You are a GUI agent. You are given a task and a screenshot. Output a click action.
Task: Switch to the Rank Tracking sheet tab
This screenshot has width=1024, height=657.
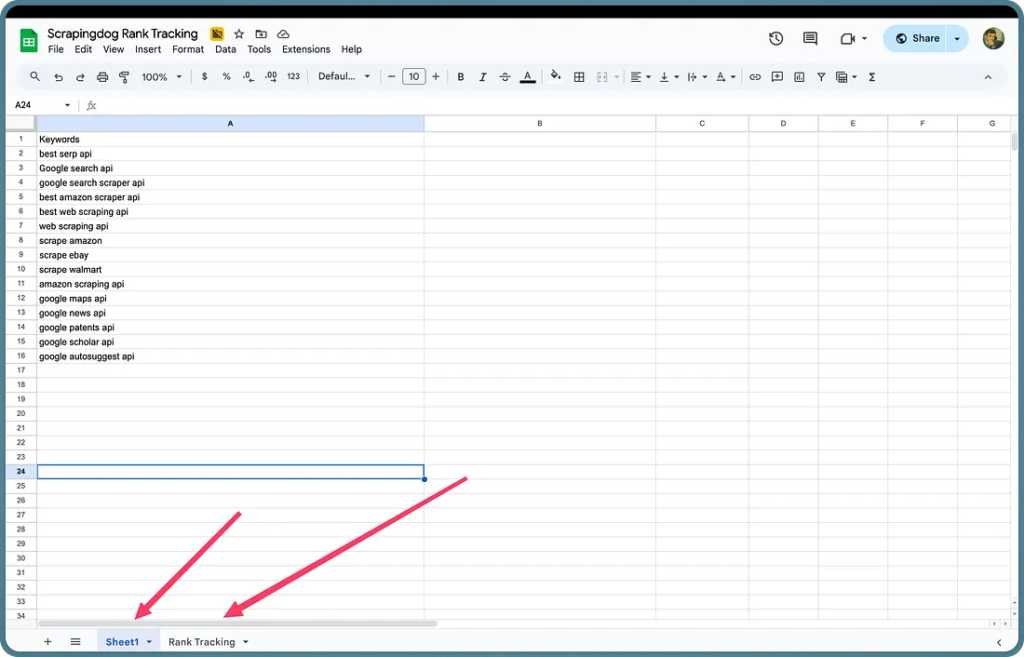[201, 641]
